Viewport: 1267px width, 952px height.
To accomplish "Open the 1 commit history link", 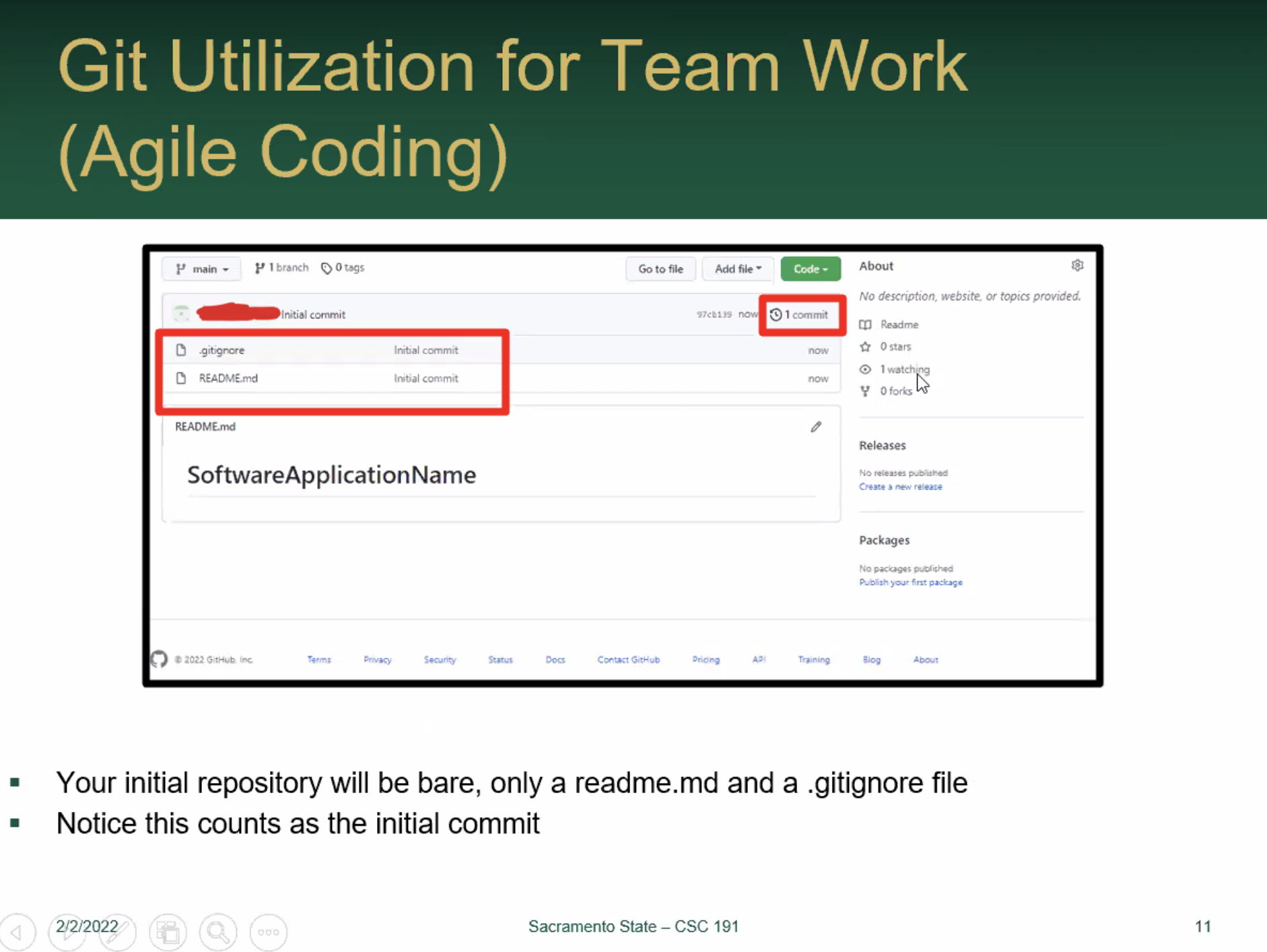I will click(x=799, y=315).
